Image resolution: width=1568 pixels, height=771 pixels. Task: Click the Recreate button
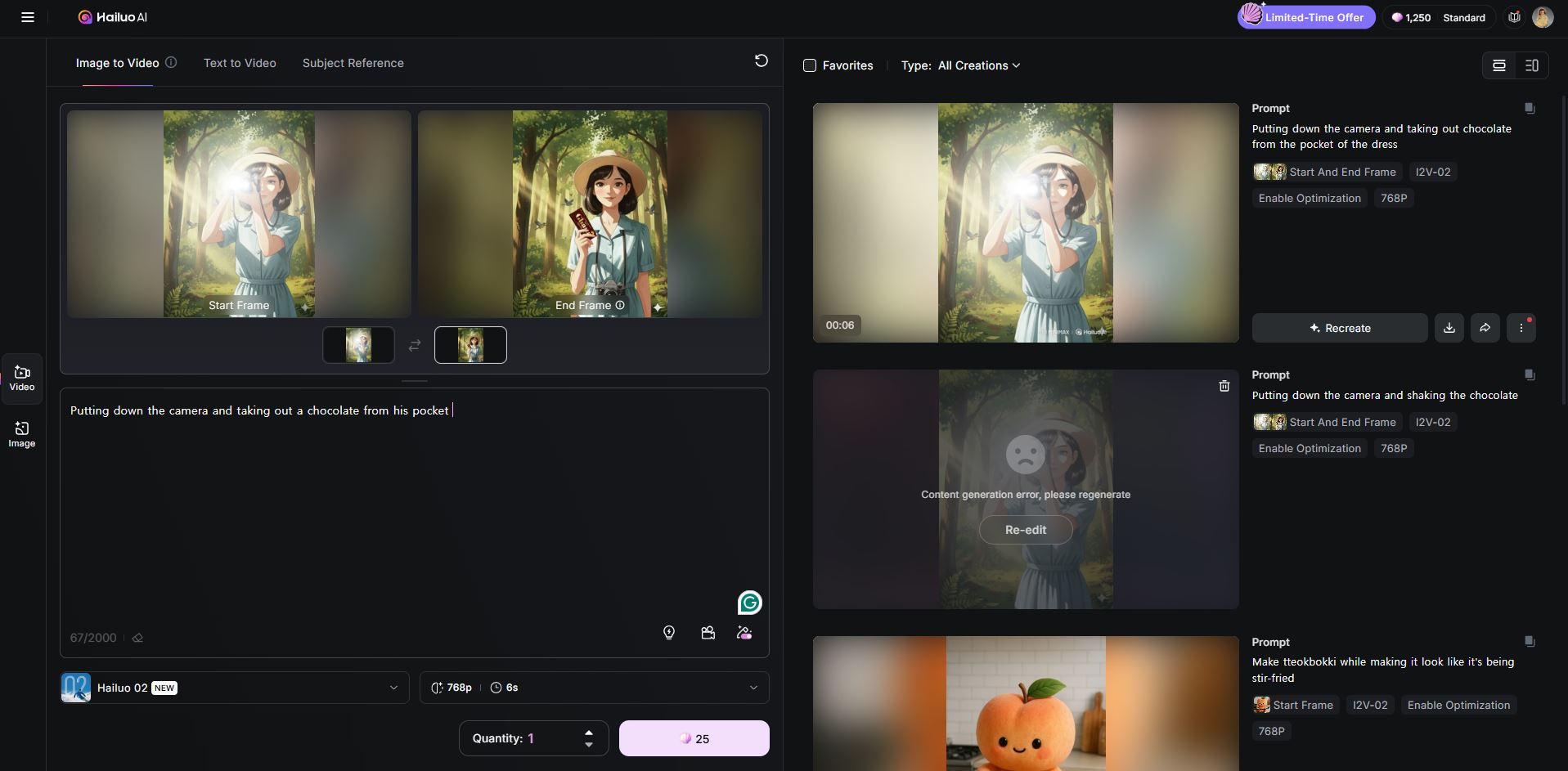point(1339,328)
